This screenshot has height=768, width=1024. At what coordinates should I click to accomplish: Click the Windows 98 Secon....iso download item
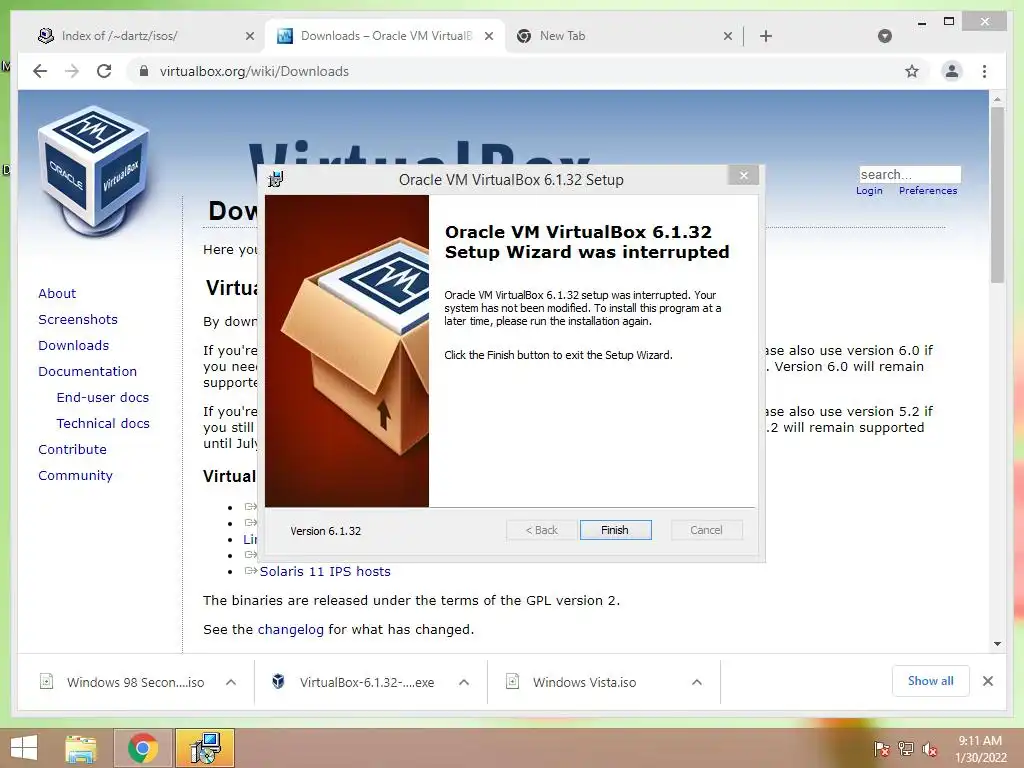(x=135, y=682)
